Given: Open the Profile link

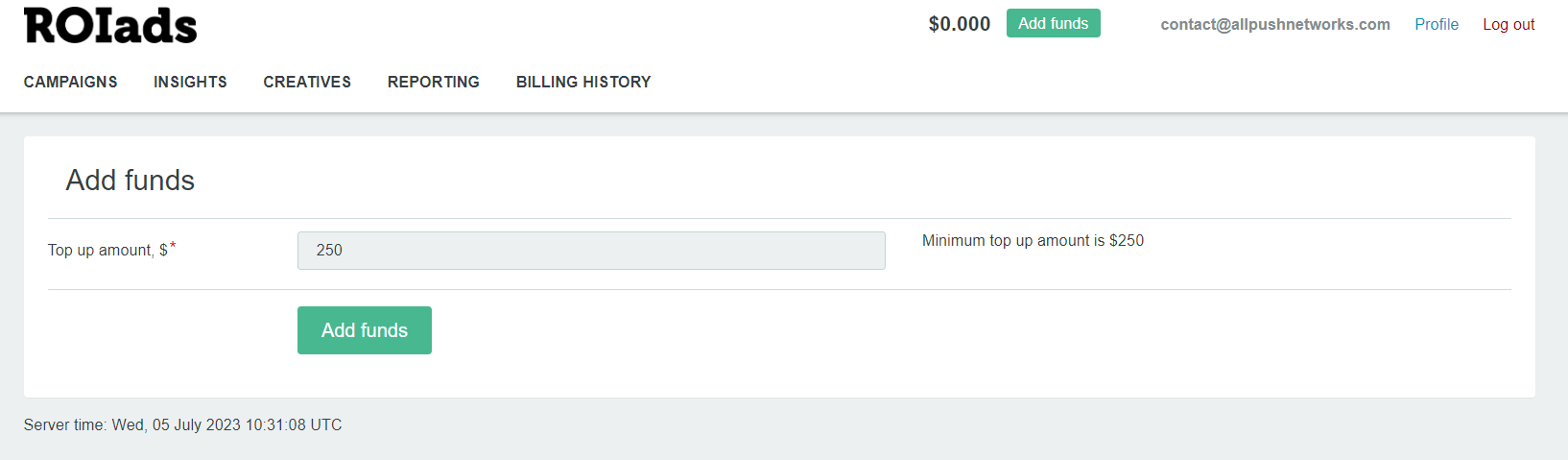Looking at the screenshot, I should click(1436, 25).
